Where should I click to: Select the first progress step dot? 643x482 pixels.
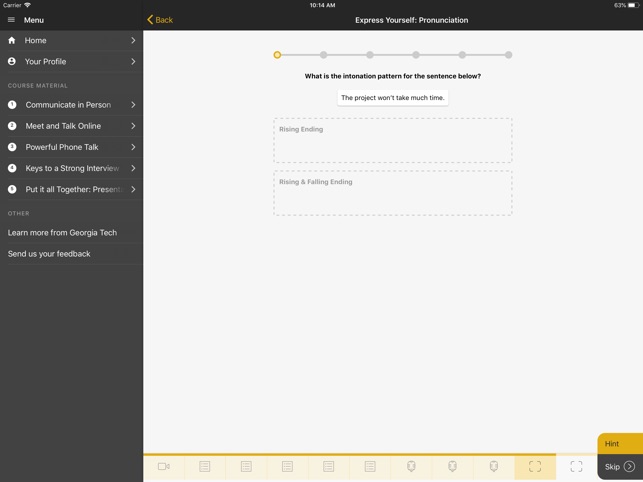[277, 55]
